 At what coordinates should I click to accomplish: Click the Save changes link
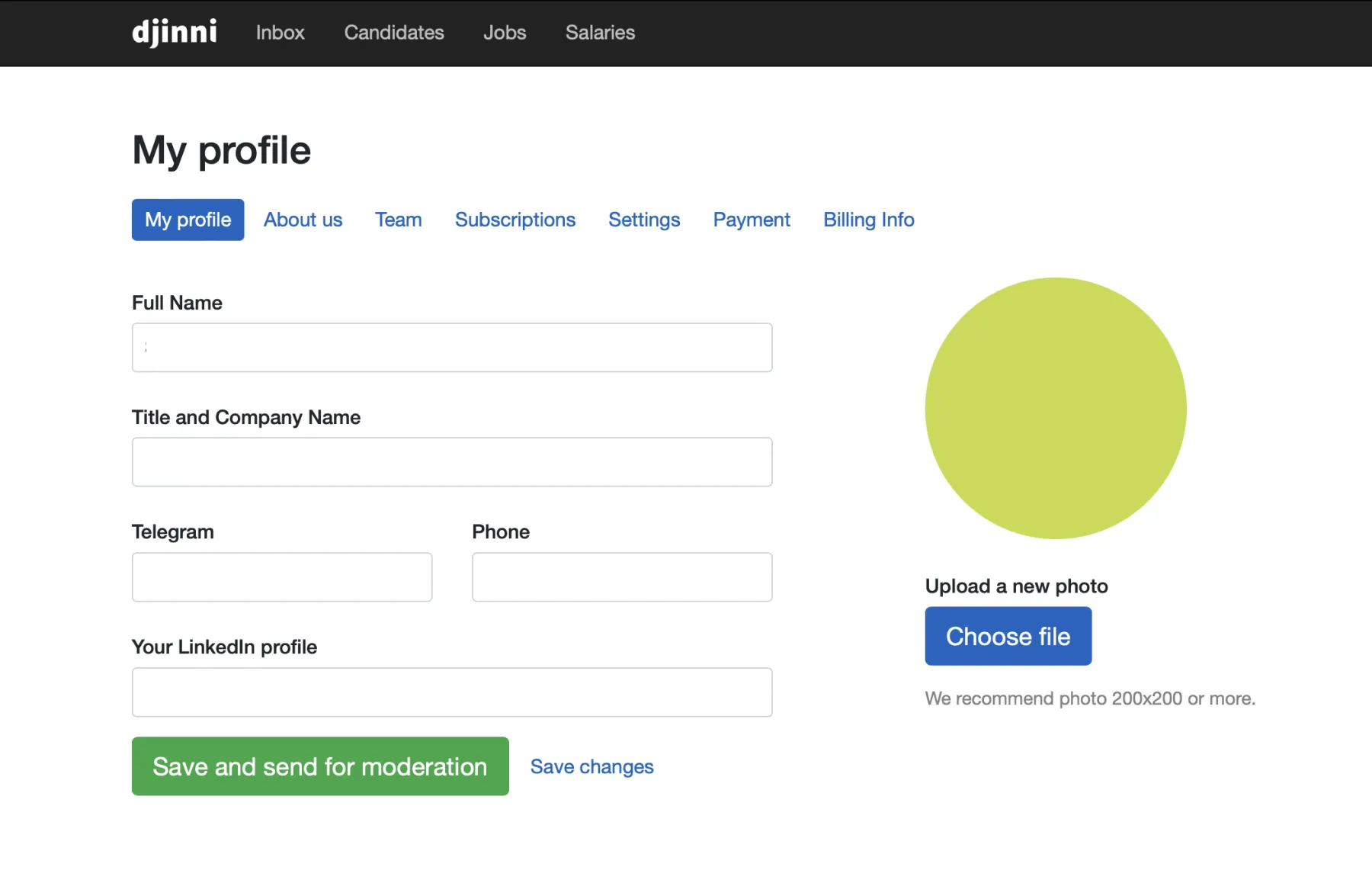pyautogui.click(x=591, y=766)
